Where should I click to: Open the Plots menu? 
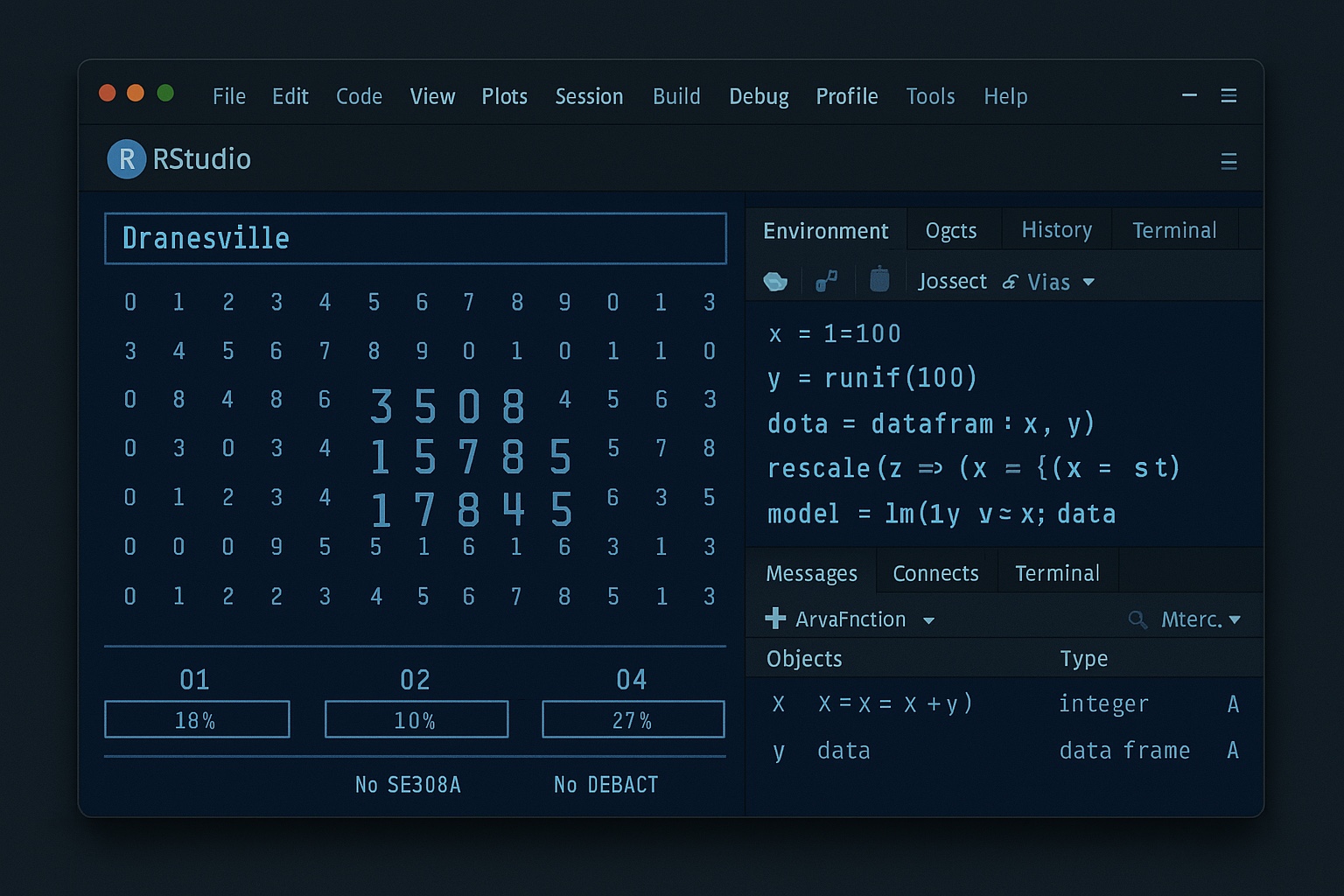tap(504, 96)
